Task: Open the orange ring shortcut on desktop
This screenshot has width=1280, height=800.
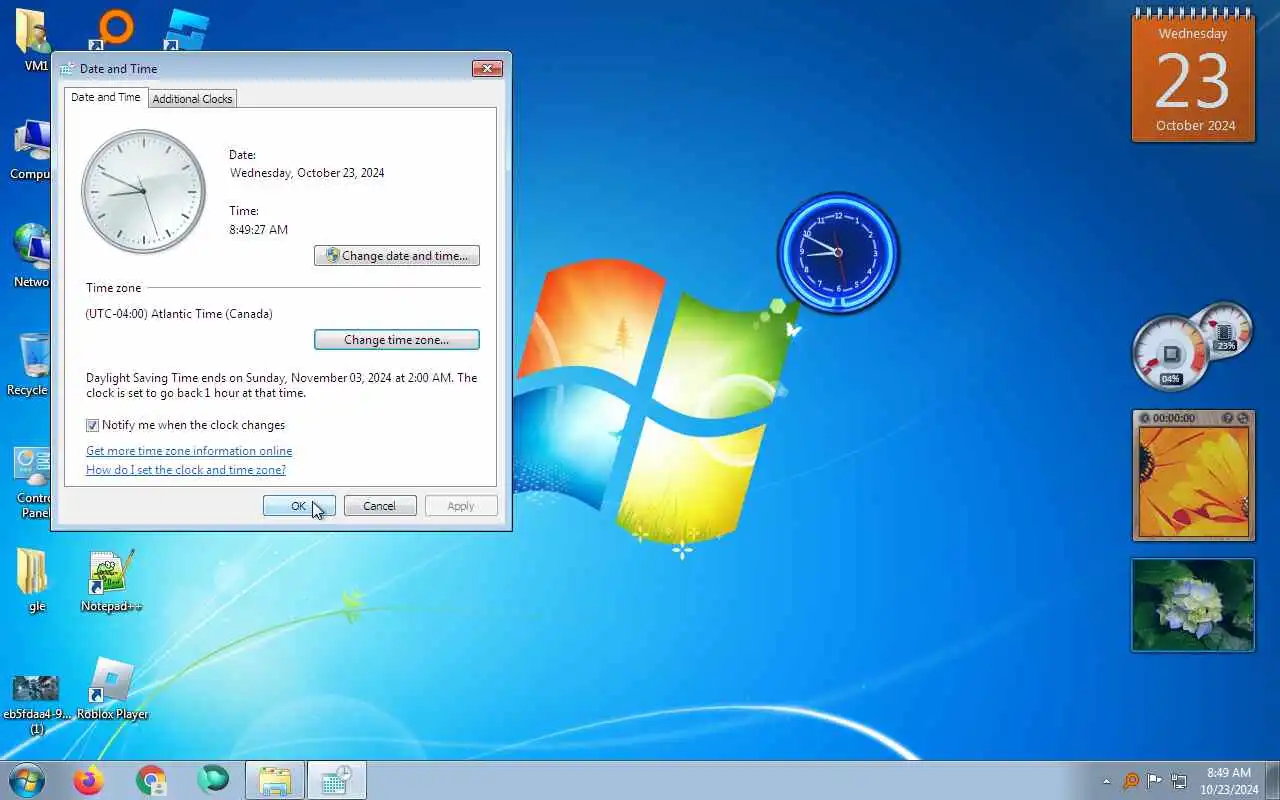Action: tap(112, 28)
